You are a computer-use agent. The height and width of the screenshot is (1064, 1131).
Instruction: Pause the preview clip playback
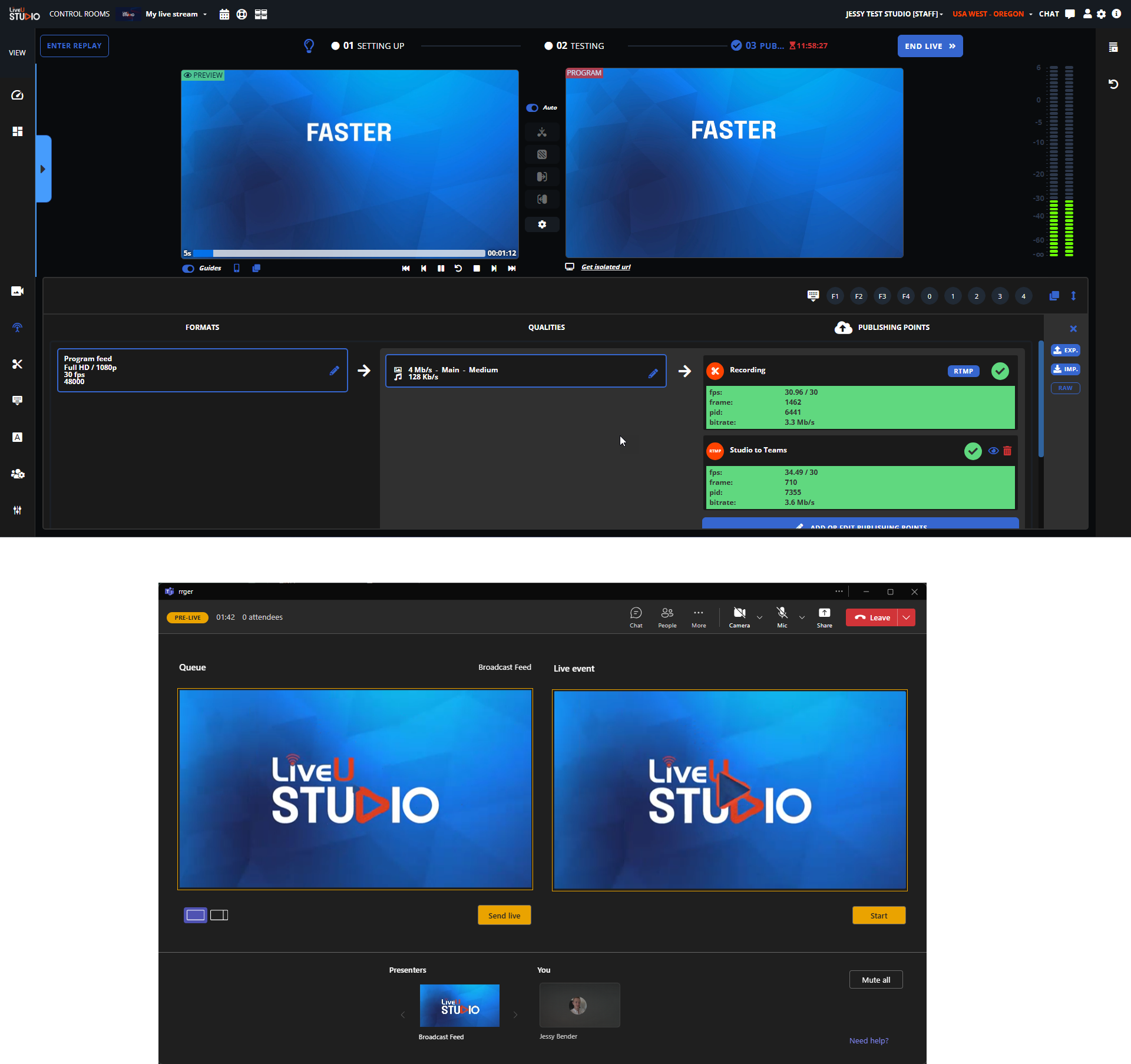[441, 269]
